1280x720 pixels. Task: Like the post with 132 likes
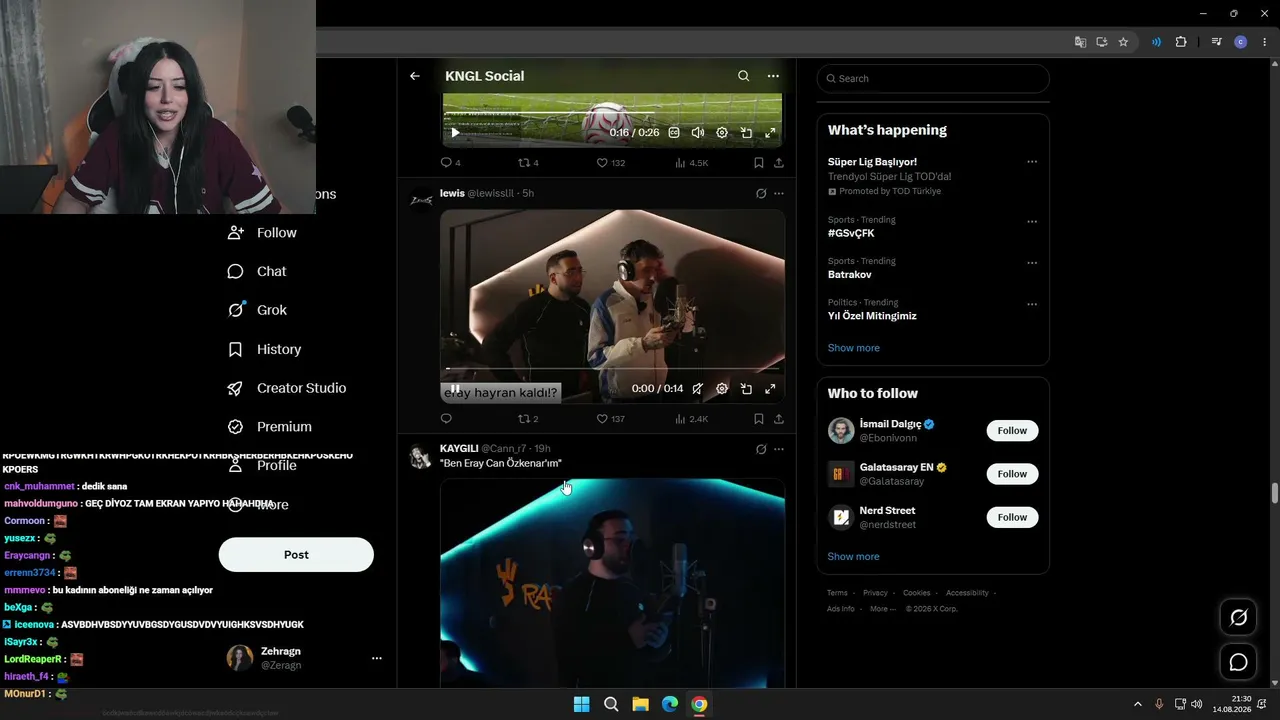point(611,163)
